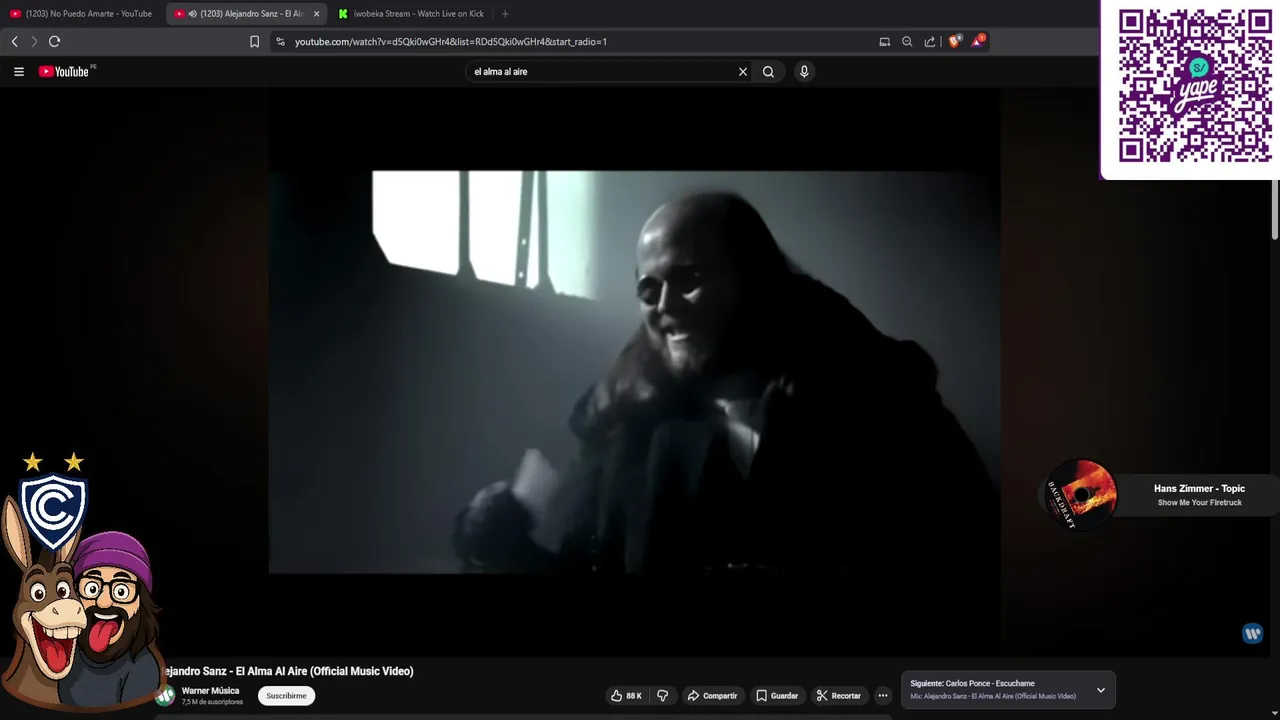Click the video player to pause
This screenshot has height=720, width=1280.
634,372
